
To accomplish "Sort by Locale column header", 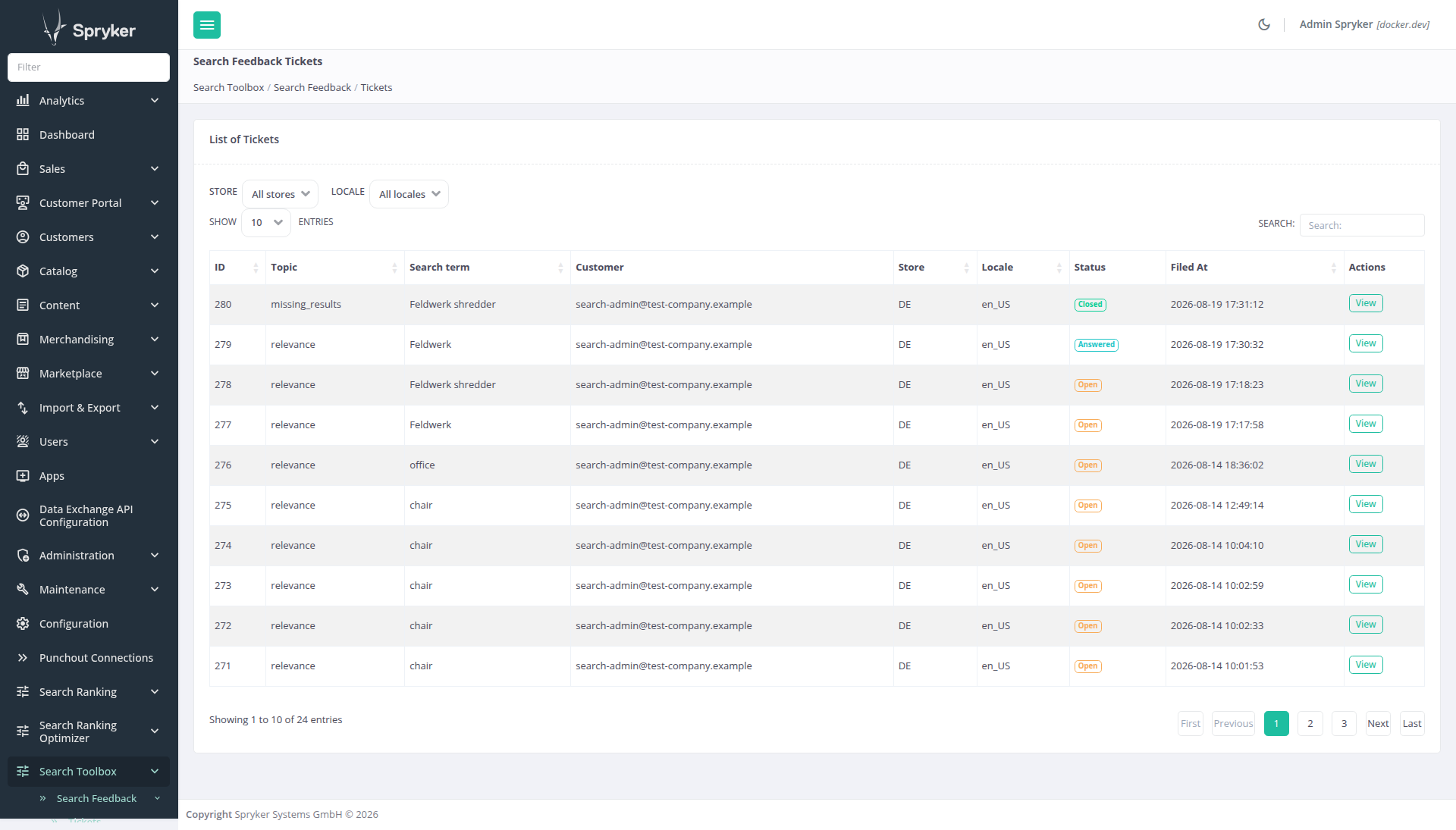I will point(1023,268).
